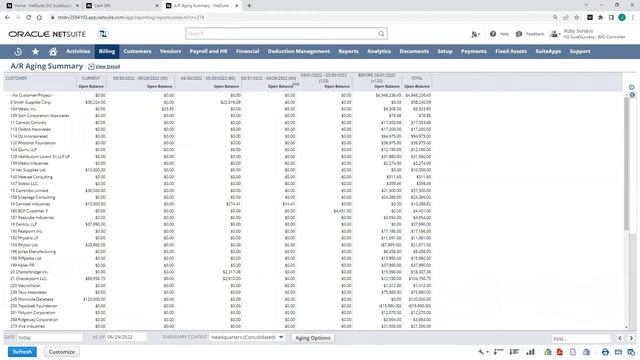This screenshot has width=640, height=360.
Task: Click the Current column header
Action: point(91,78)
